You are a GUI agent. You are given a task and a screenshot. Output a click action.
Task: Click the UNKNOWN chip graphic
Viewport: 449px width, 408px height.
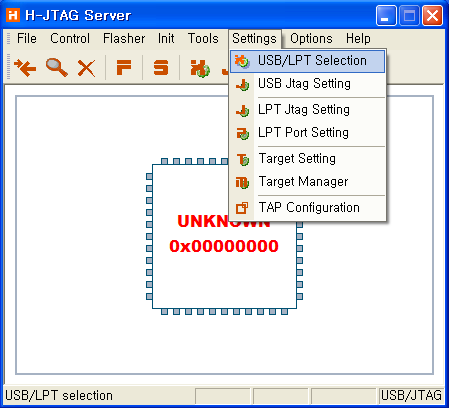point(224,236)
